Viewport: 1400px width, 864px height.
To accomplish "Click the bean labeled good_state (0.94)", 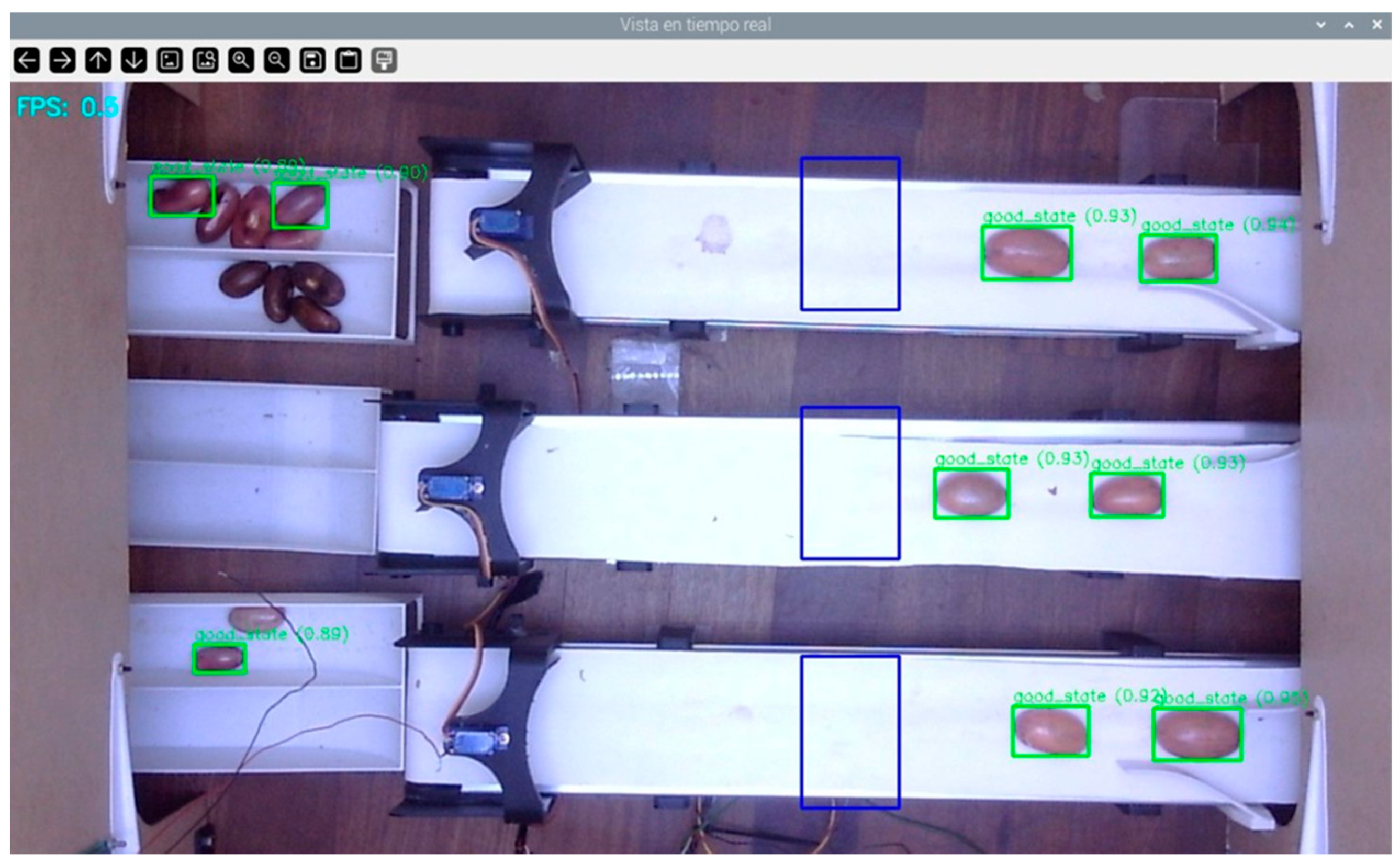I will [1178, 259].
